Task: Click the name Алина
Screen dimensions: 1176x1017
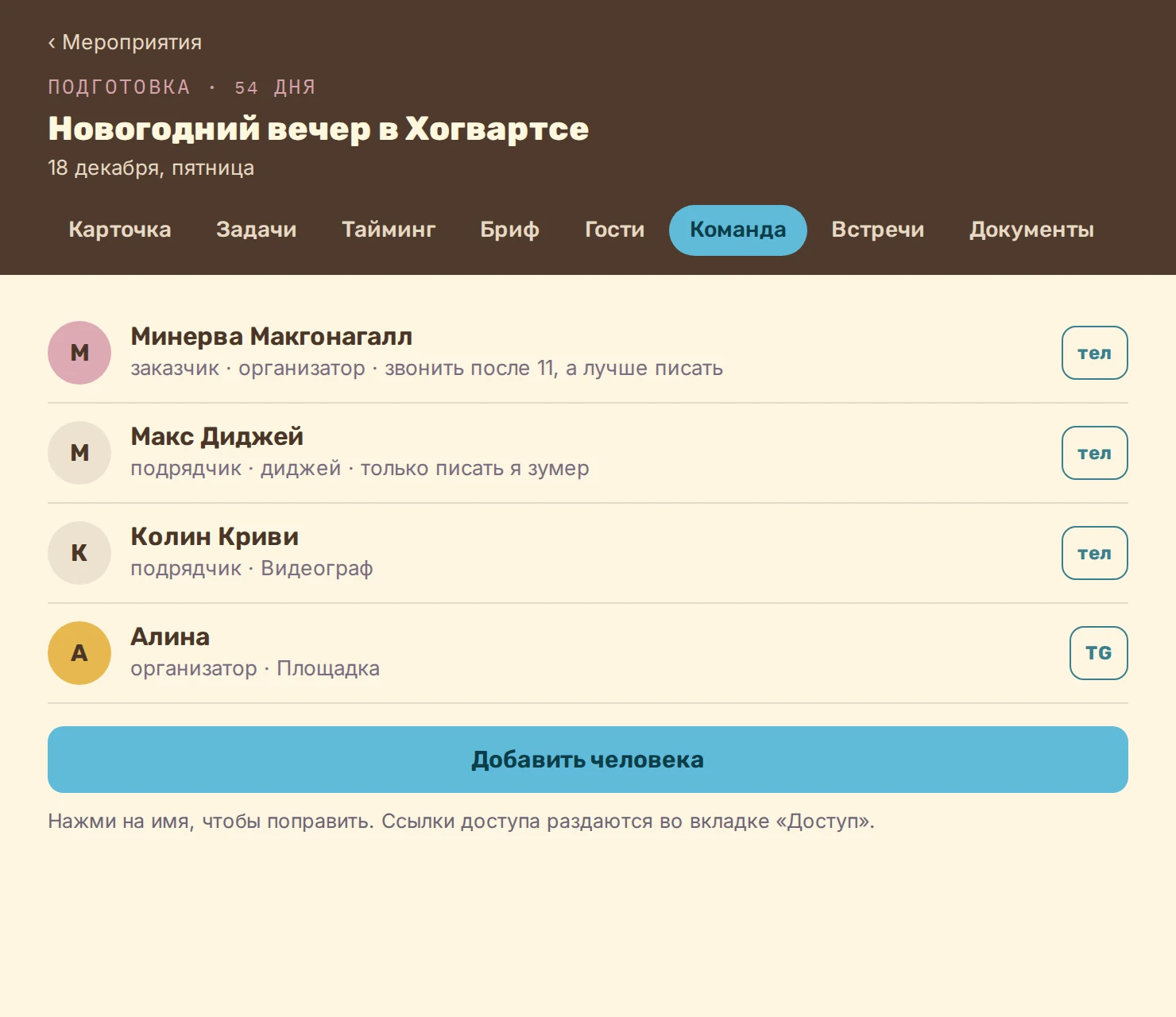Action: coord(170,636)
